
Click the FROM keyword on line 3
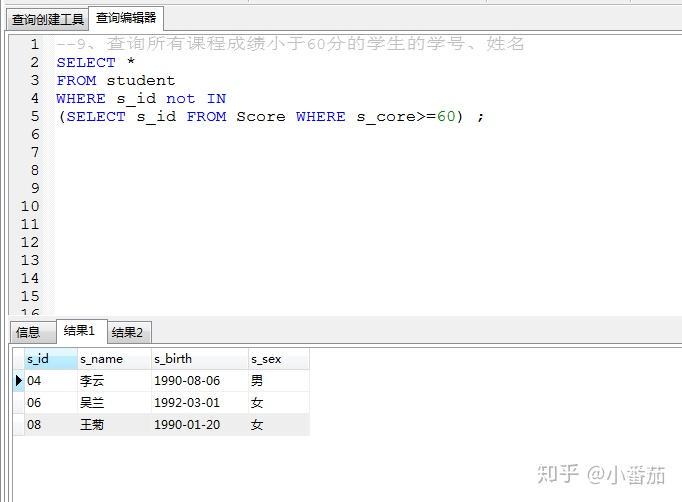tap(77, 80)
